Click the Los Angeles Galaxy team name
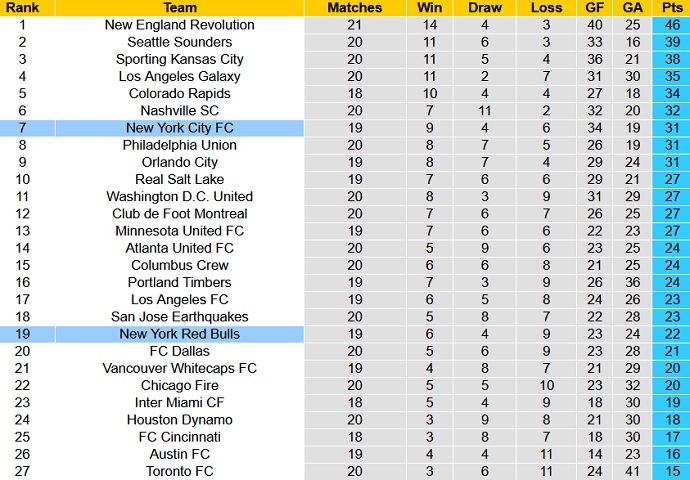This screenshot has width=690, height=480. tap(179, 76)
